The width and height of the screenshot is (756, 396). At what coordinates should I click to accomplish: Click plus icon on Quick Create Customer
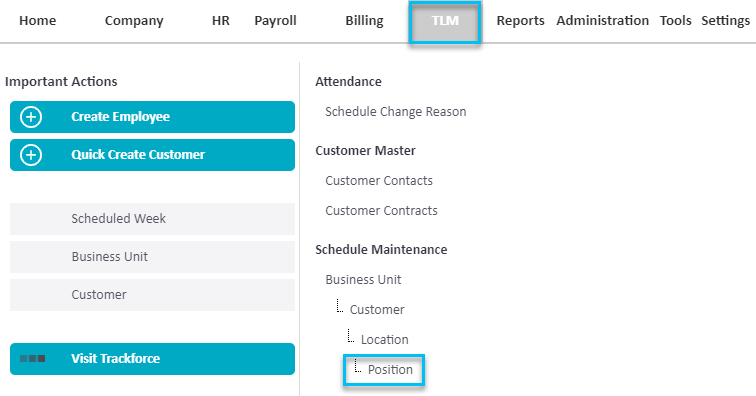click(31, 155)
